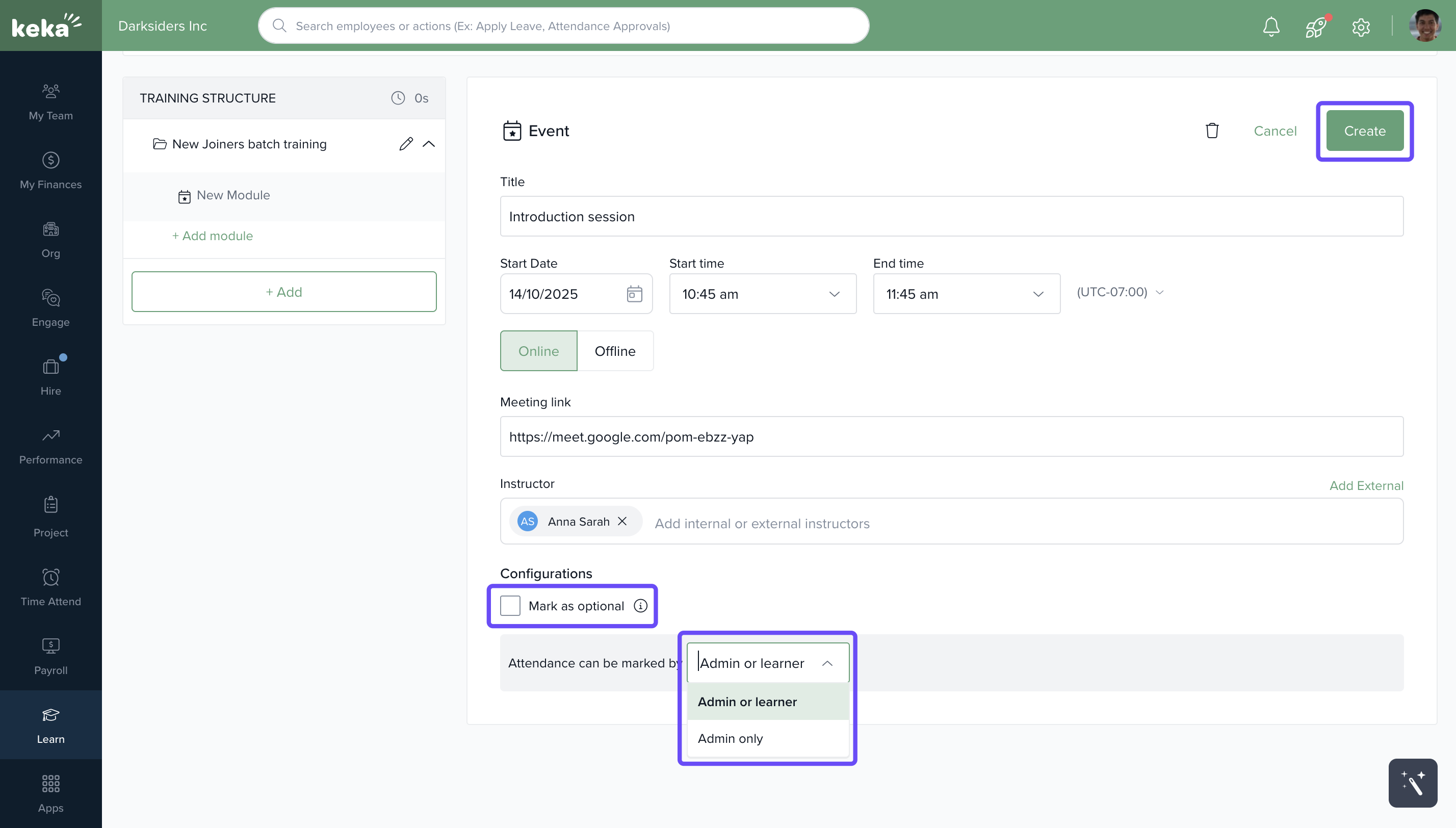Go to Learn in sidebar

[x=50, y=725]
